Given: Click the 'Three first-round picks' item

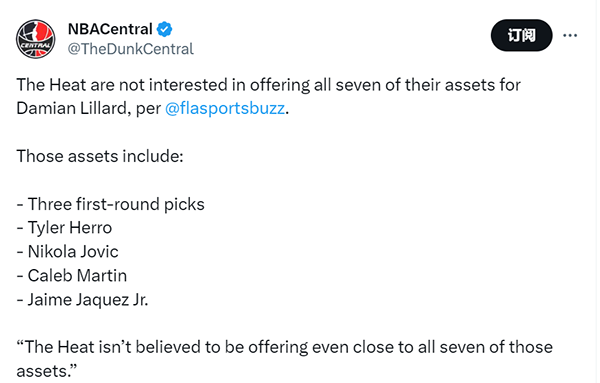Looking at the screenshot, I should pos(111,204).
